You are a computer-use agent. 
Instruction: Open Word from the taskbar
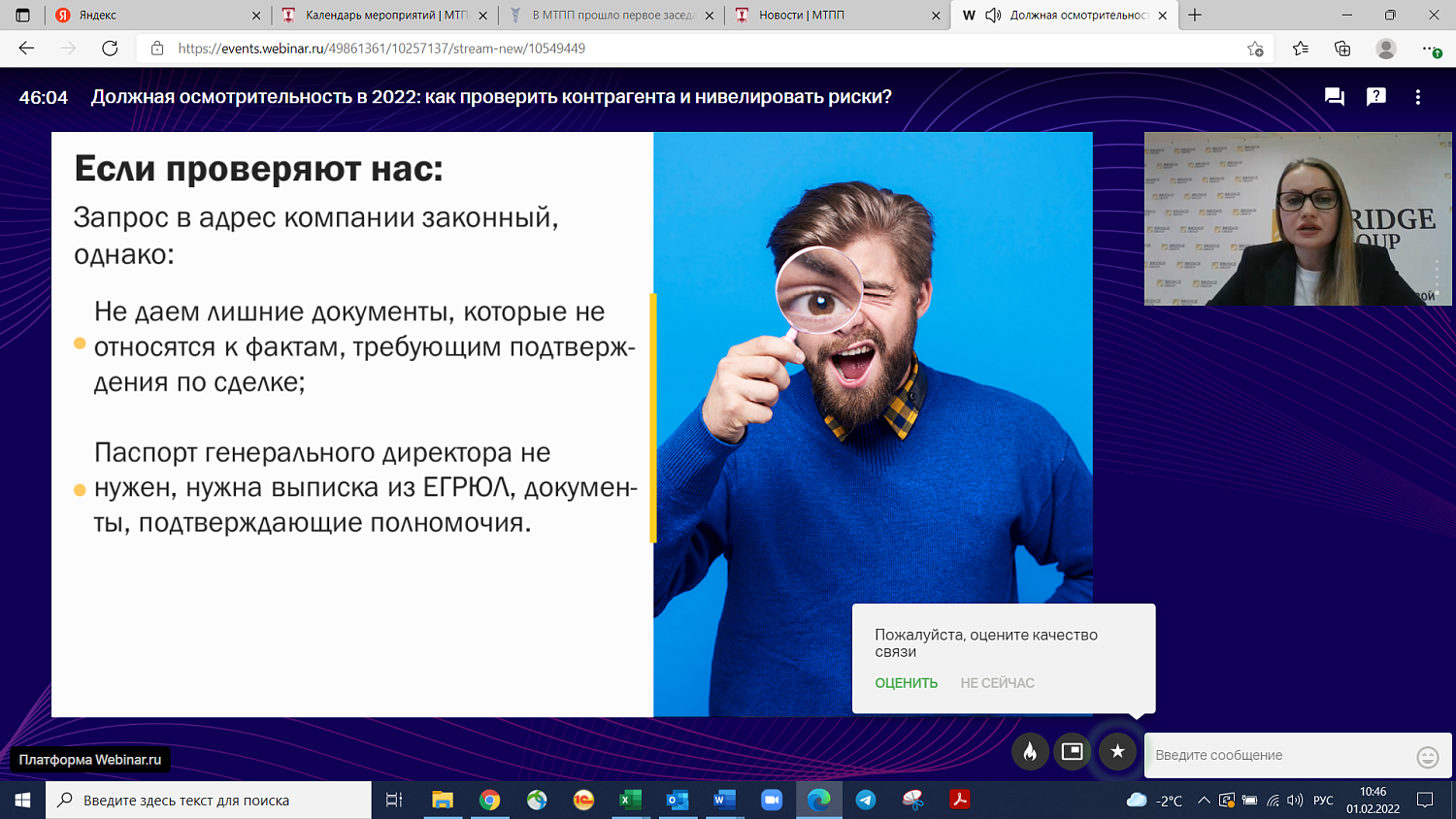[x=724, y=801]
